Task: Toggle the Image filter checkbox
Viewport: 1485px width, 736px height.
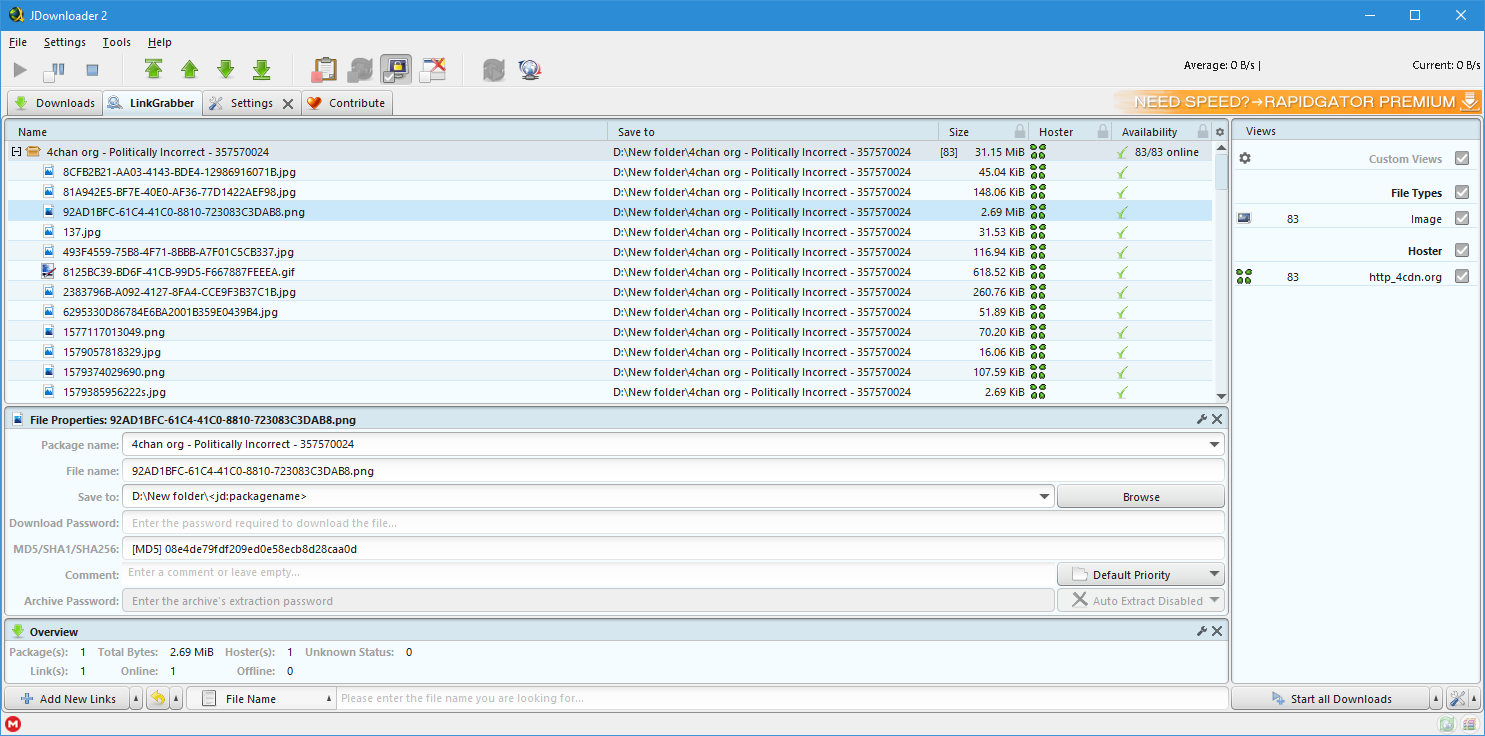Action: (1462, 218)
